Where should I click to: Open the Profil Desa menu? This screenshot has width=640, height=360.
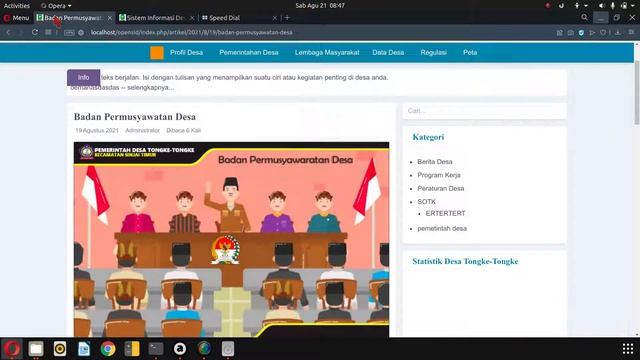point(187,52)
